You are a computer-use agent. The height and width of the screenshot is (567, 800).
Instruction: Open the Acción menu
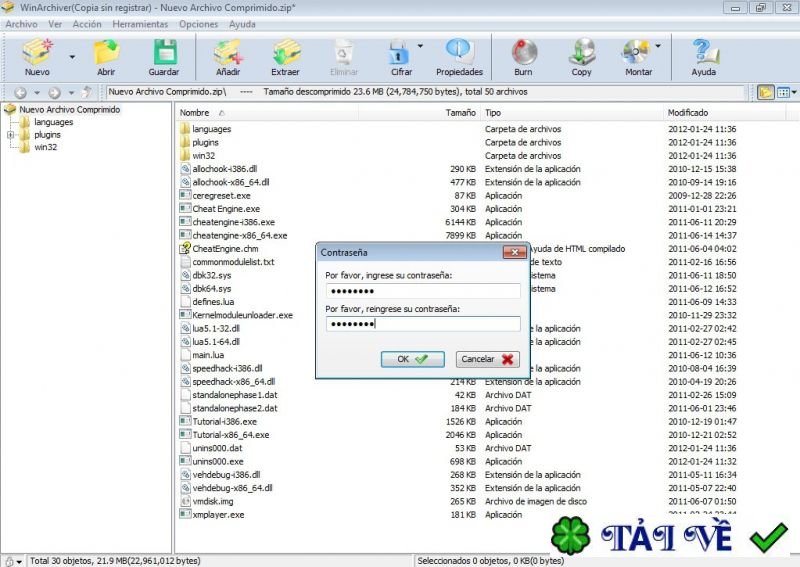click(x=87, y=24)
